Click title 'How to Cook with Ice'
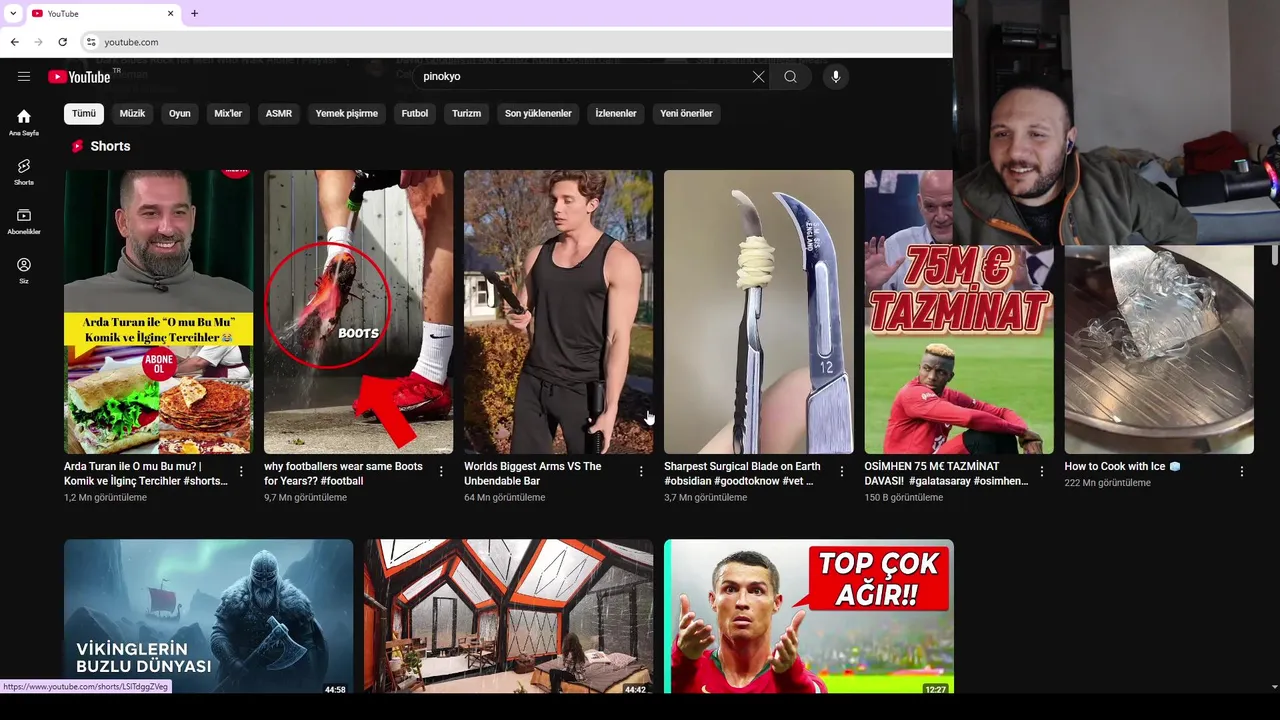 coord(1122,467)
